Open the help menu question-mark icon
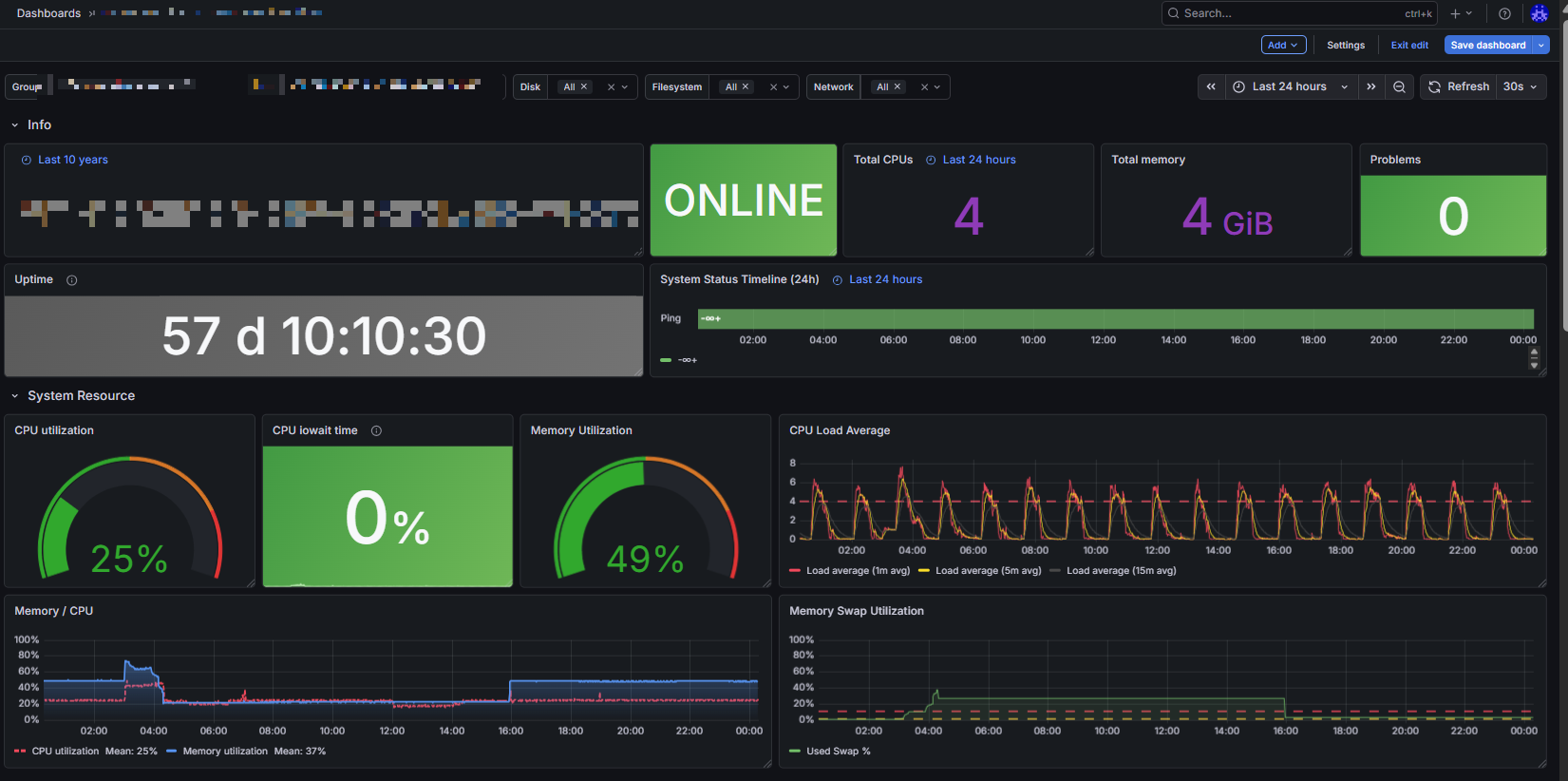 point(1504,13)
